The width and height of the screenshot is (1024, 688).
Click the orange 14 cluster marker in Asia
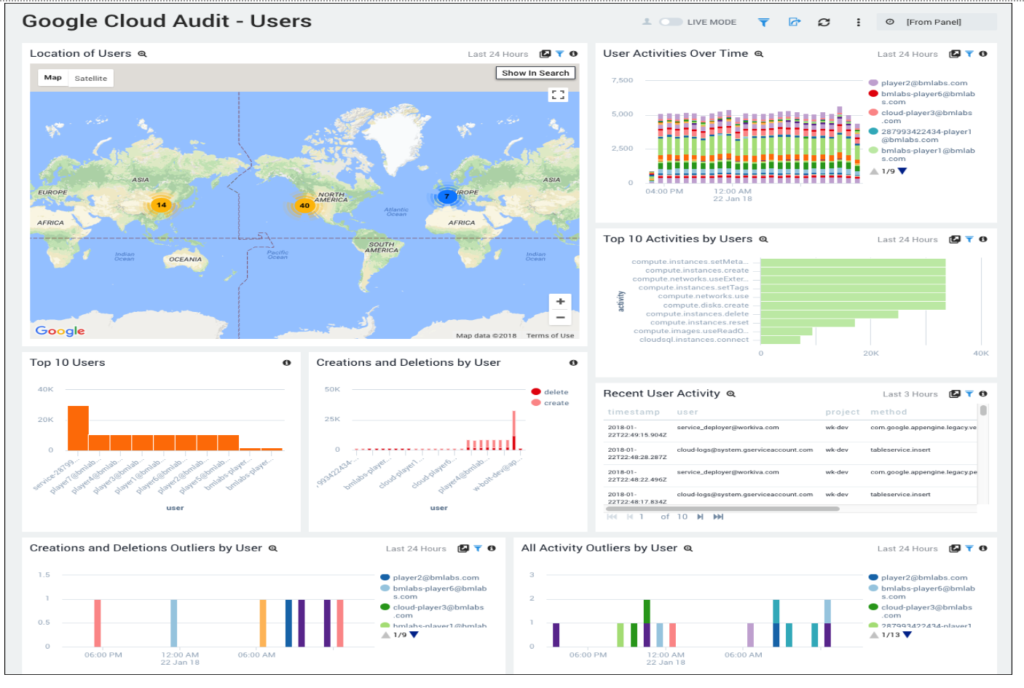click(x=161, y=205)
